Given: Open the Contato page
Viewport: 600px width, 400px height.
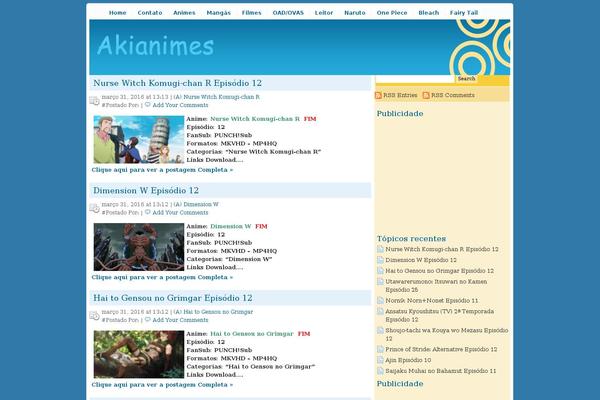Looking at the screenshot, I should click(x=150, y=13).
